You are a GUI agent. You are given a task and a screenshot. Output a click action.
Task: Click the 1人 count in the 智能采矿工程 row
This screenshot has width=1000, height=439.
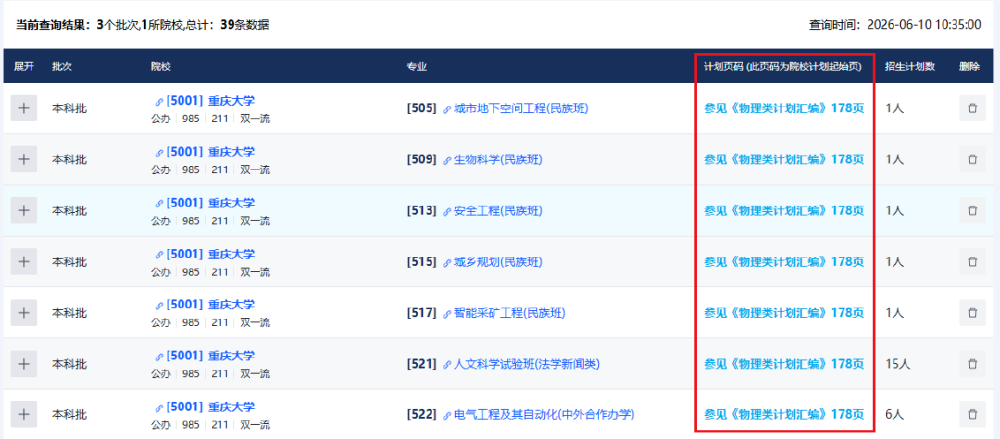(895, 313)
